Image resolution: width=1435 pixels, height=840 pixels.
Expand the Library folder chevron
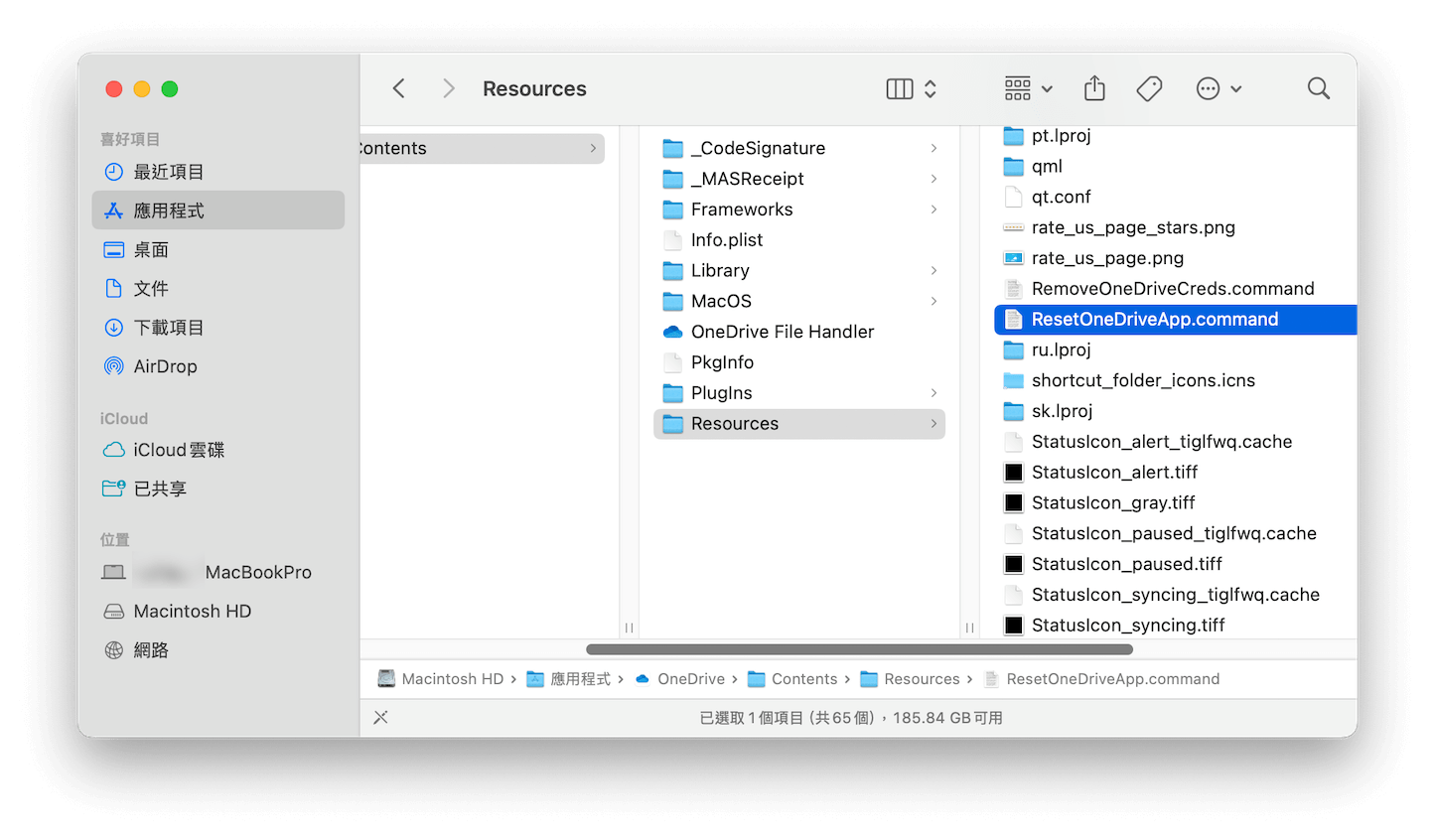point(933,270)
